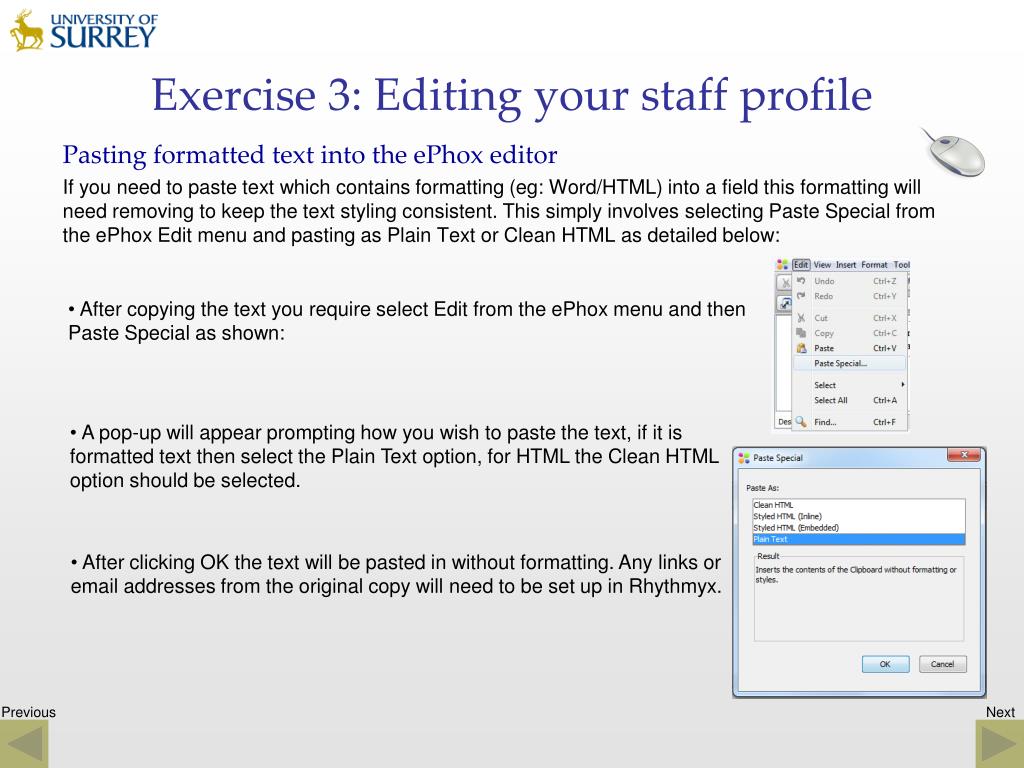Select Paste Special... menu entry
Image resolution: width=1024 pixels, height=768 pixels.
click(850, 363)
